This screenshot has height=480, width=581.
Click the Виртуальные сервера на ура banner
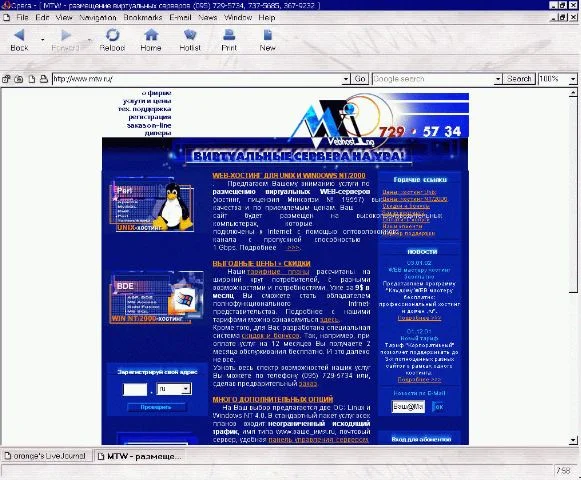tap(298, 156)
